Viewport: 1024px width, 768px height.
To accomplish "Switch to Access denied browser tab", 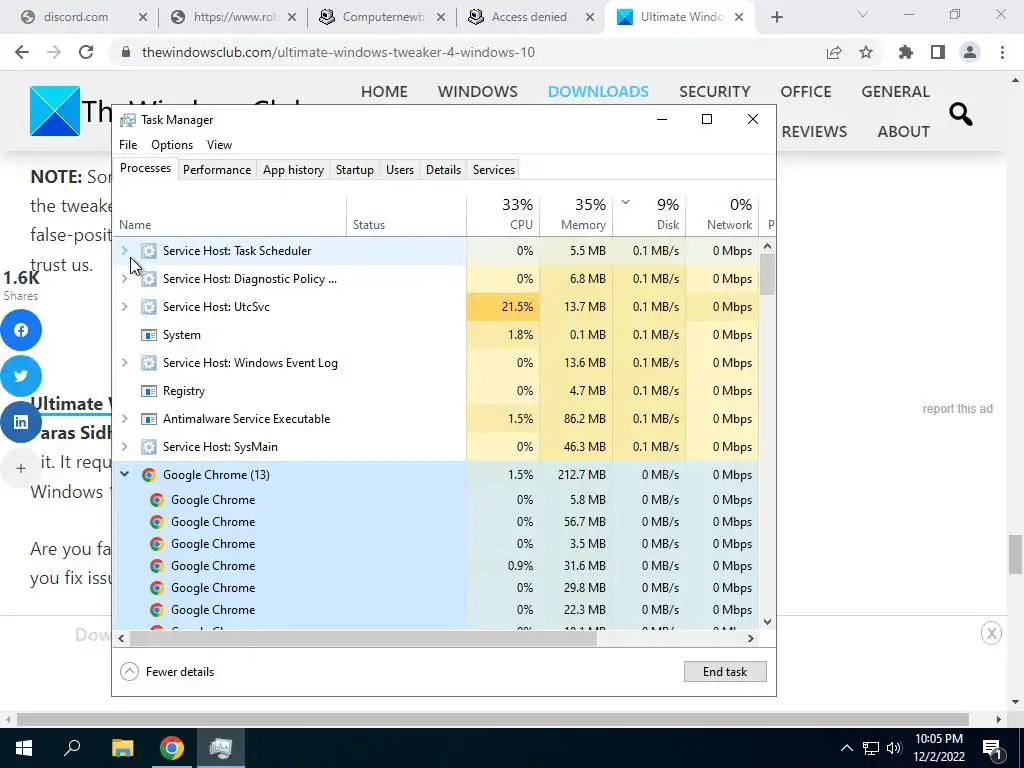I will [x=529, y=17].
